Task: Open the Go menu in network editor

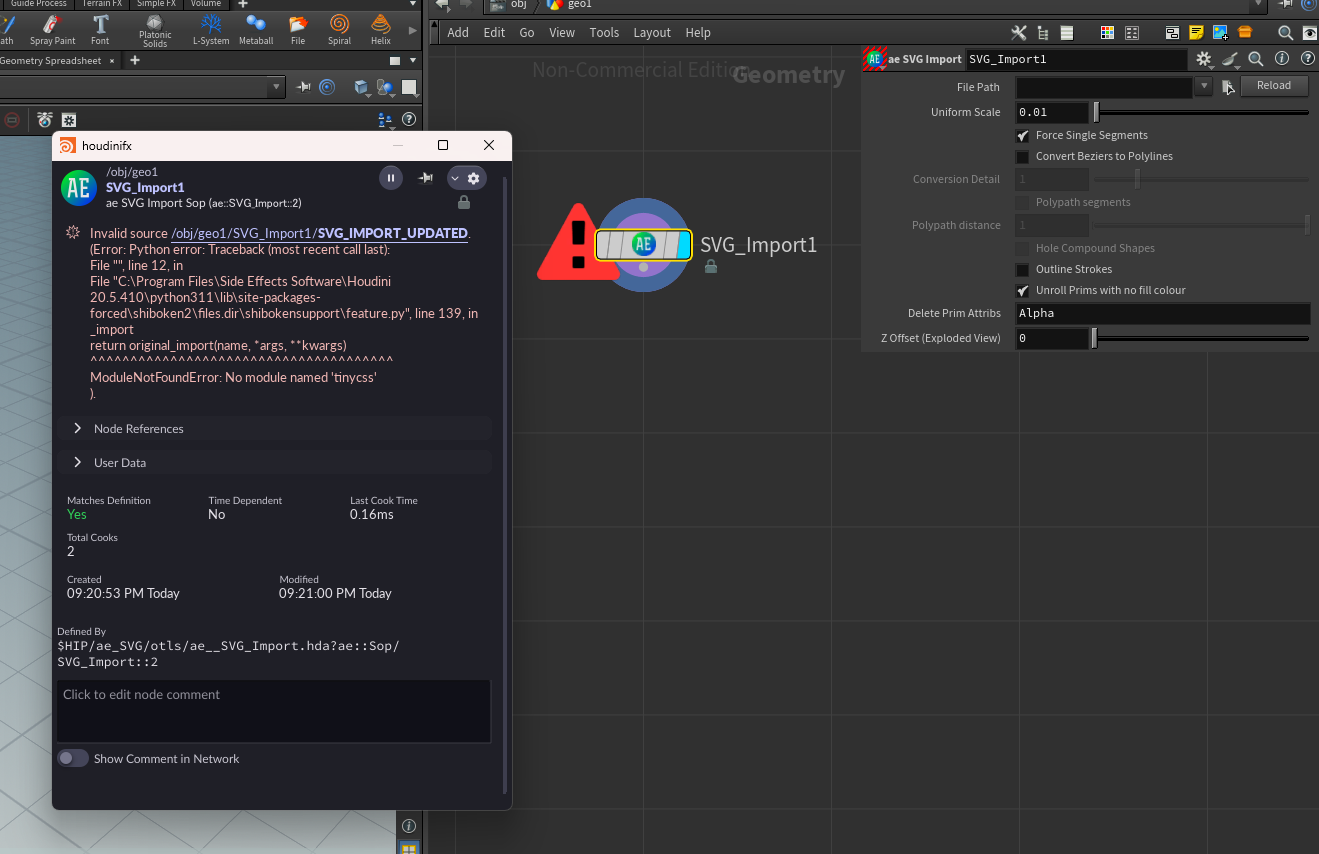Action: (527, 33)
